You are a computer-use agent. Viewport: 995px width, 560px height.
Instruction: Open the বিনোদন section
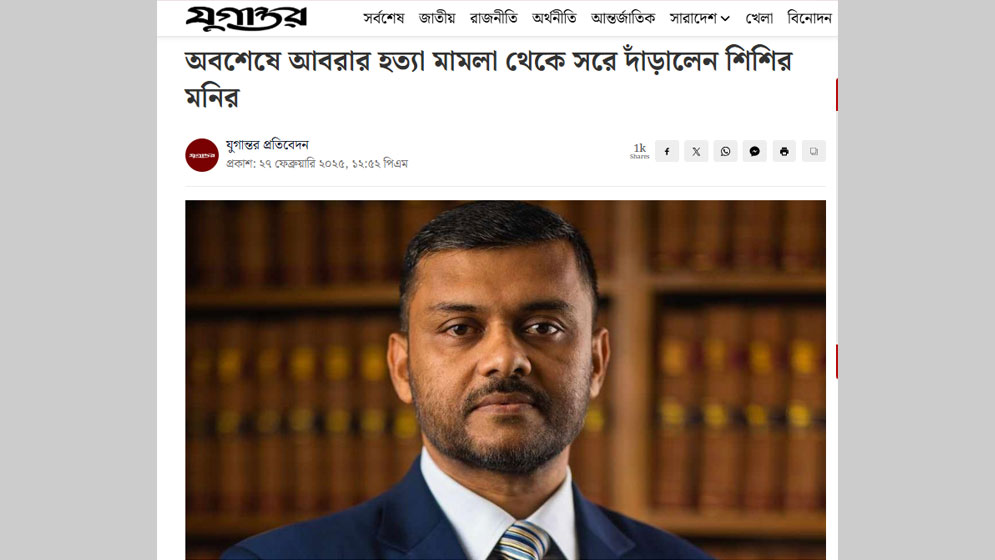pos(809,18)
